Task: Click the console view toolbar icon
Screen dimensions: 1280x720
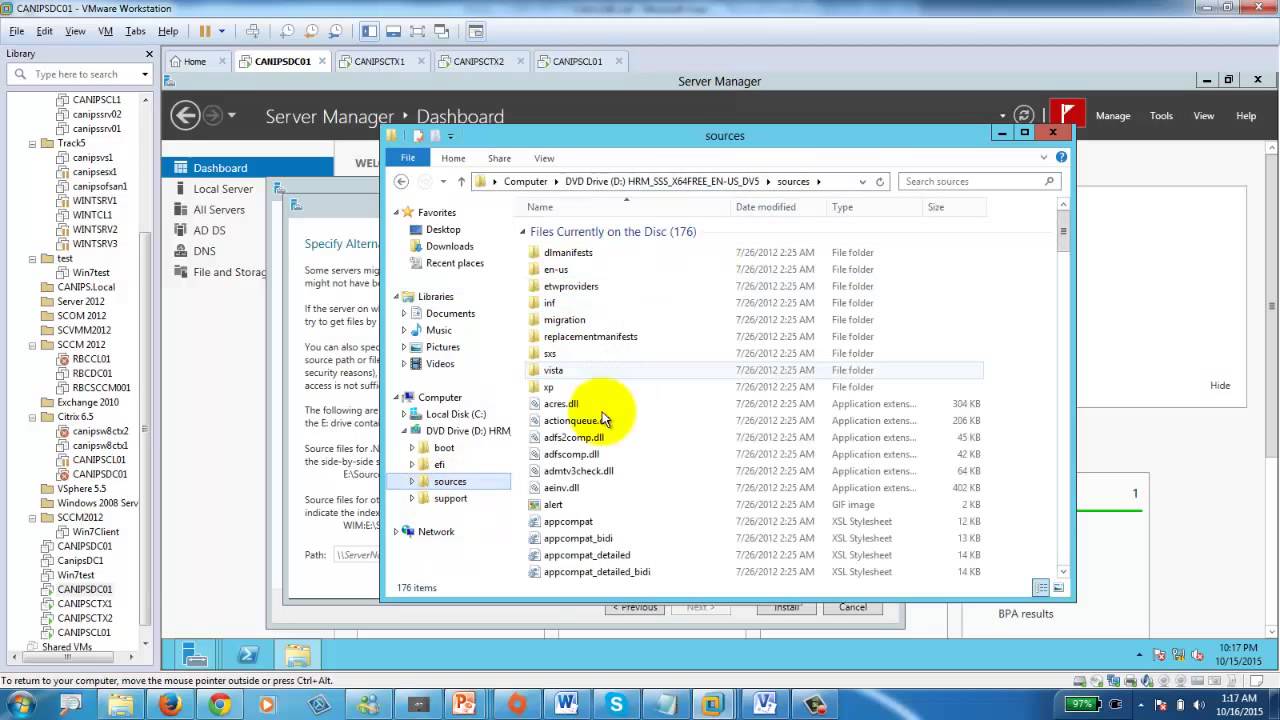Action: click(x=476, y=31)
